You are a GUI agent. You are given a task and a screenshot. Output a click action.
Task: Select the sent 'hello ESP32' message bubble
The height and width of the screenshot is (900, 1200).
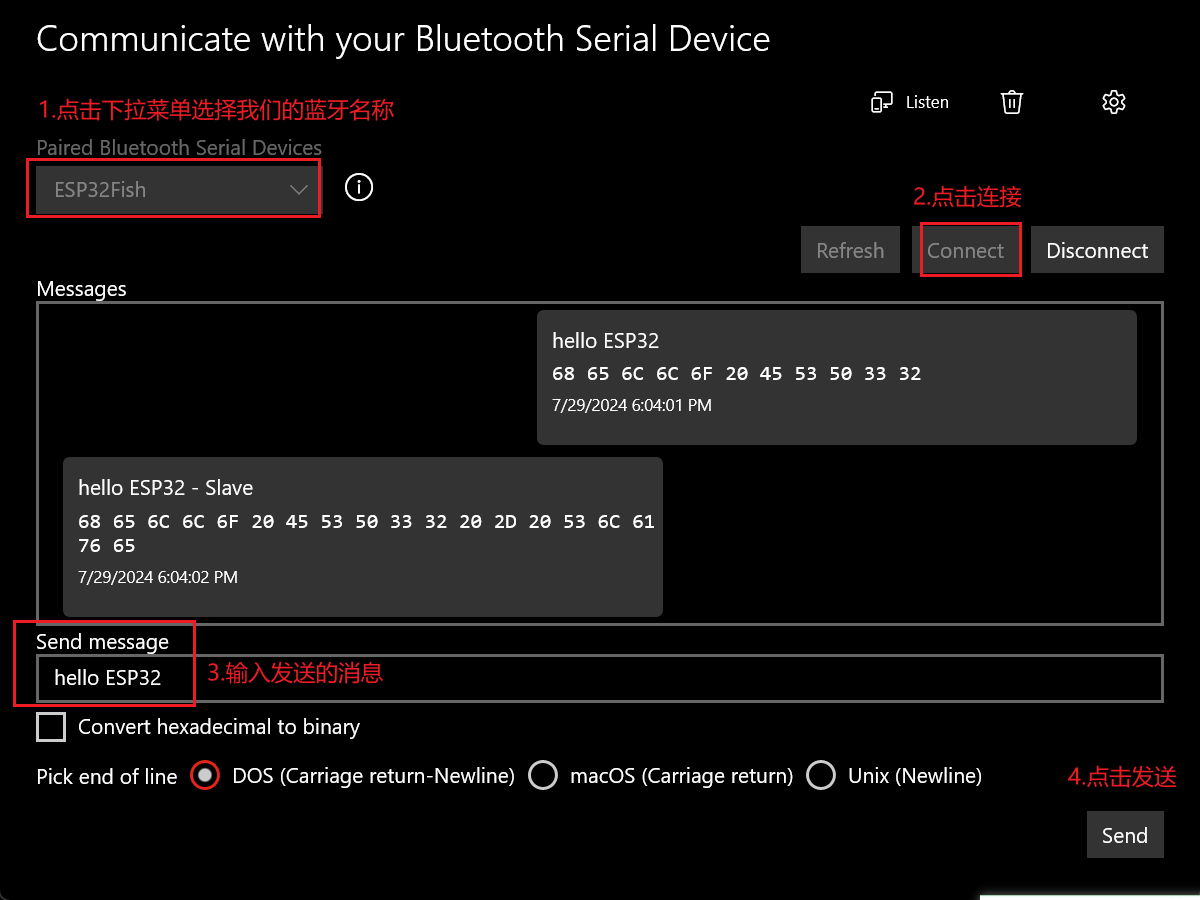[x=837, y=377]
